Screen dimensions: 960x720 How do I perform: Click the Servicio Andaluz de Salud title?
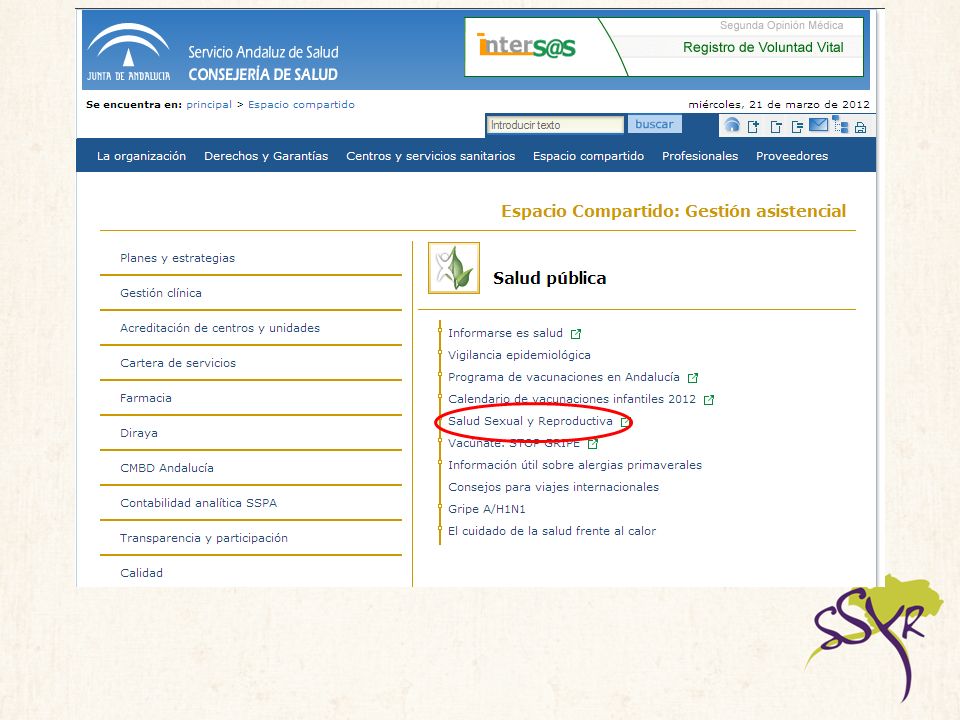pyautogui.click(x=263, y=52)
